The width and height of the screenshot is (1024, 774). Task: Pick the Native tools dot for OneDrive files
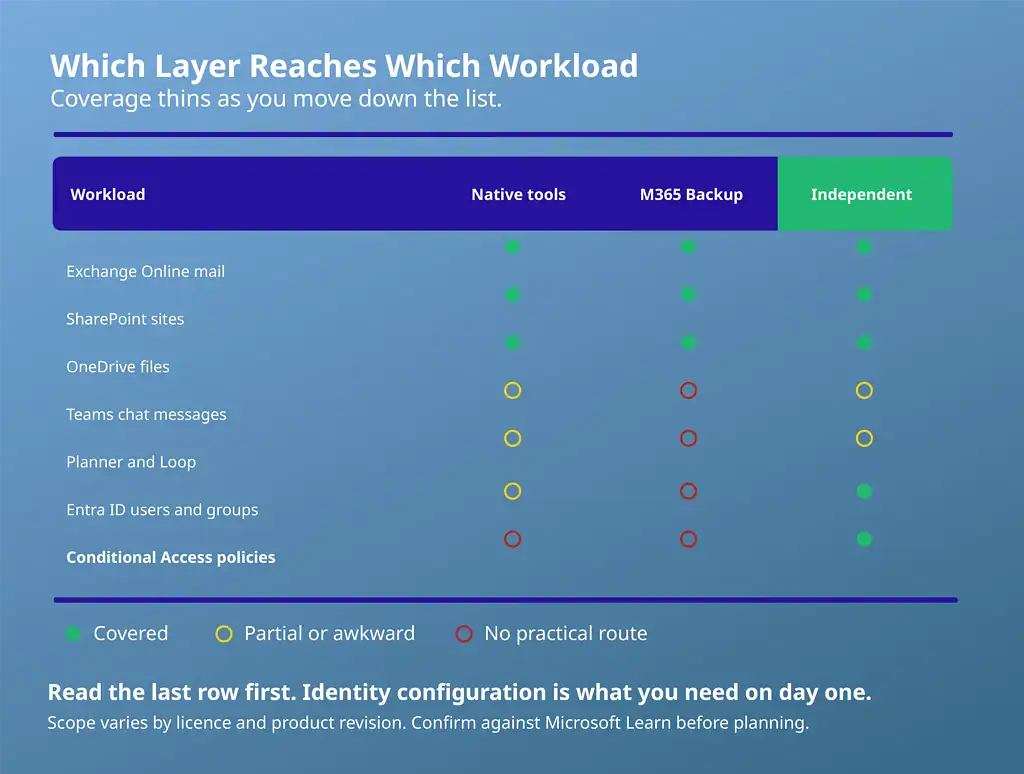coord(513,342)
